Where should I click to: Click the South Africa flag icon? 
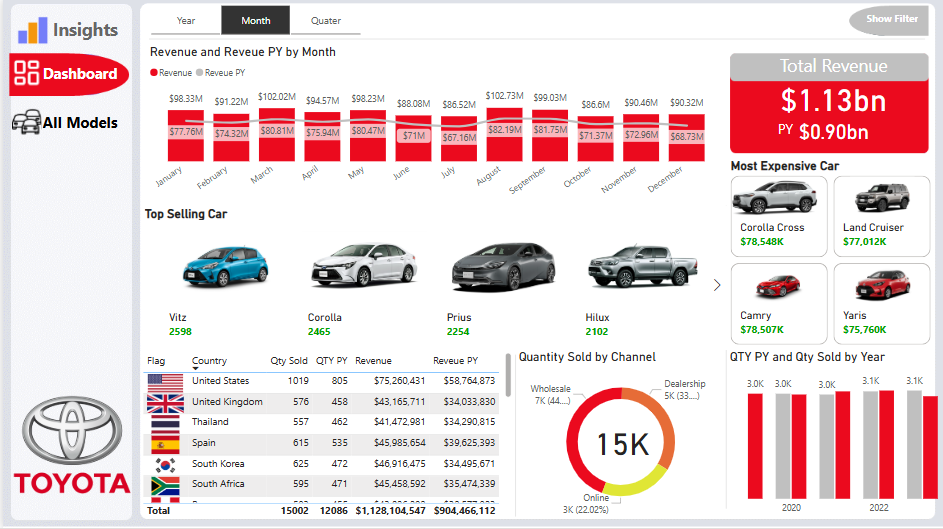pos(165,486)
